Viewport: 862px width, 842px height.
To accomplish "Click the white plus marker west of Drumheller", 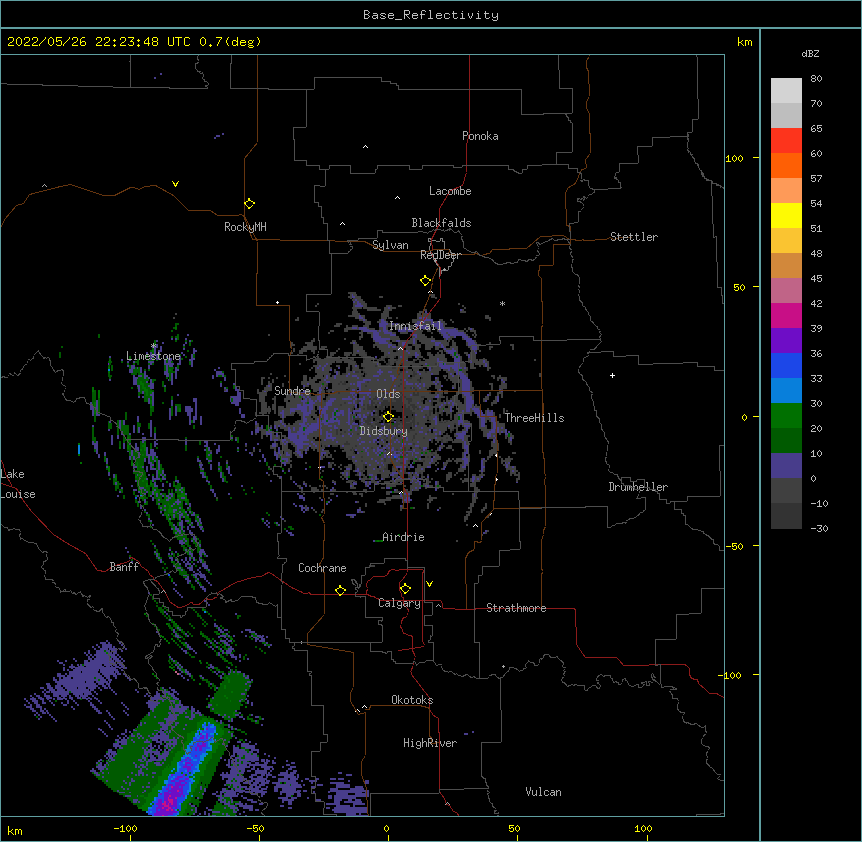I will (612, 375).
